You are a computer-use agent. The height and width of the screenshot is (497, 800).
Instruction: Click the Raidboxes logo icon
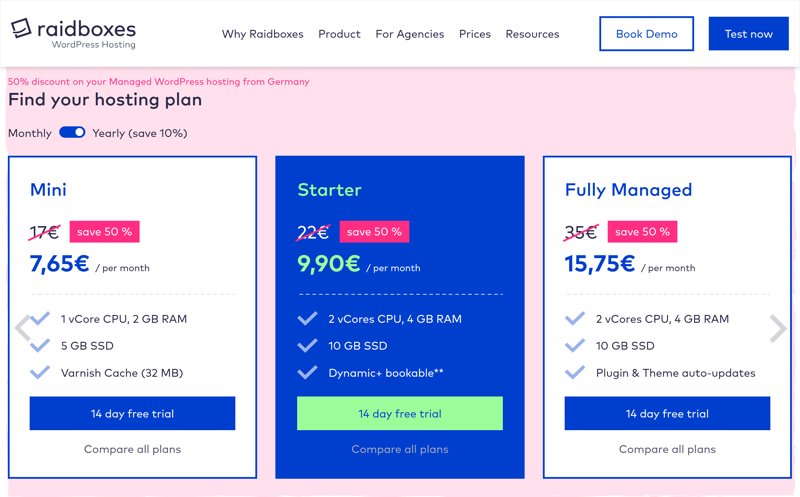pos(21,28)
